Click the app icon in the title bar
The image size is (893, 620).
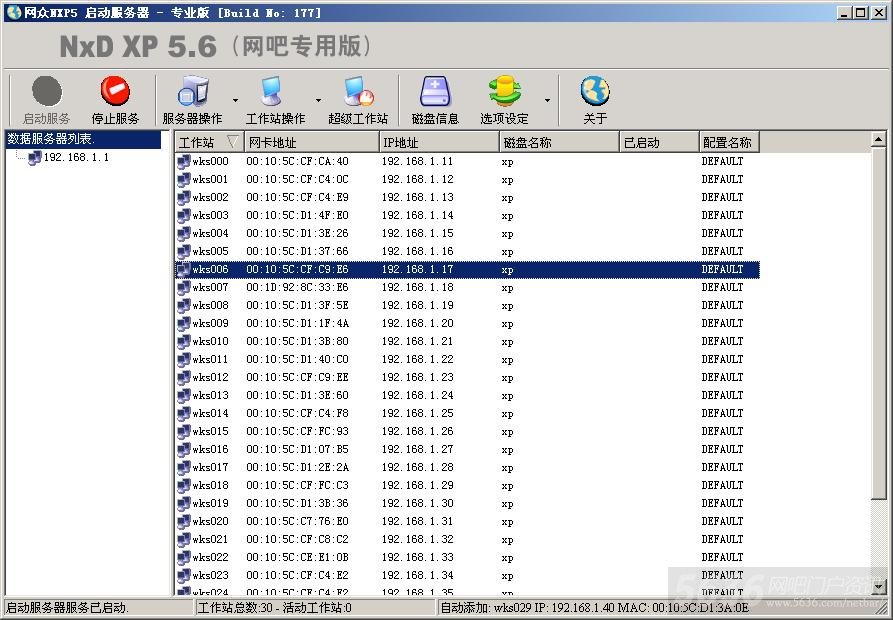pyautogui.click(x=14, y=12)
